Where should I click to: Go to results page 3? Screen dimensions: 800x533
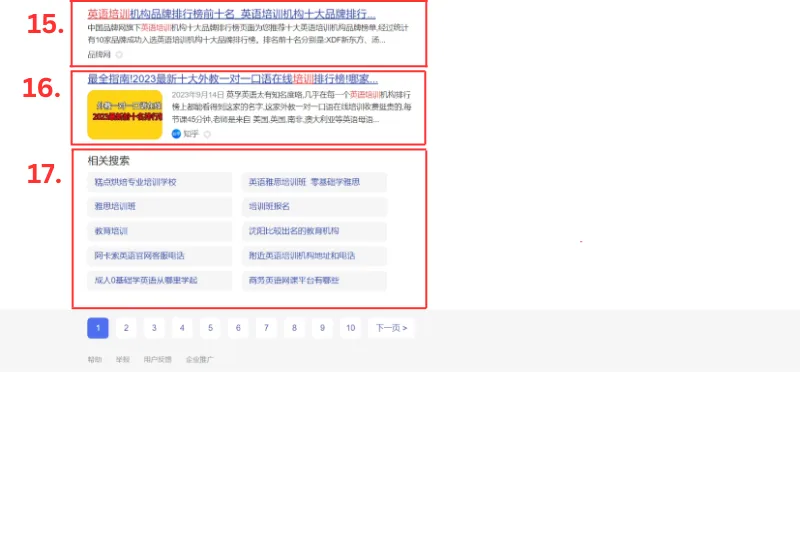[x=154, y=328]
